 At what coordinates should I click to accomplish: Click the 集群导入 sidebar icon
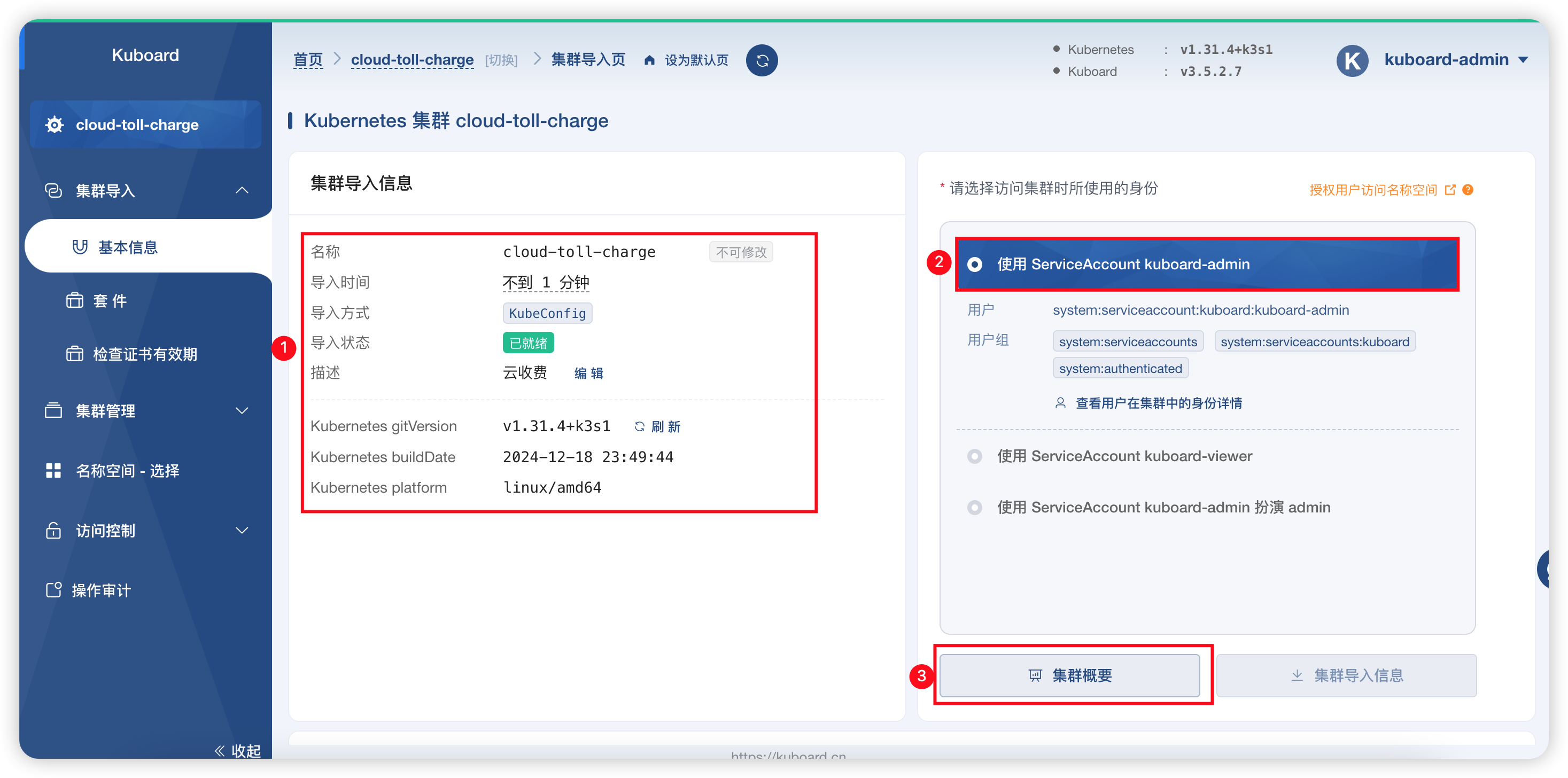pyautogui.click(x=53, y=191)
